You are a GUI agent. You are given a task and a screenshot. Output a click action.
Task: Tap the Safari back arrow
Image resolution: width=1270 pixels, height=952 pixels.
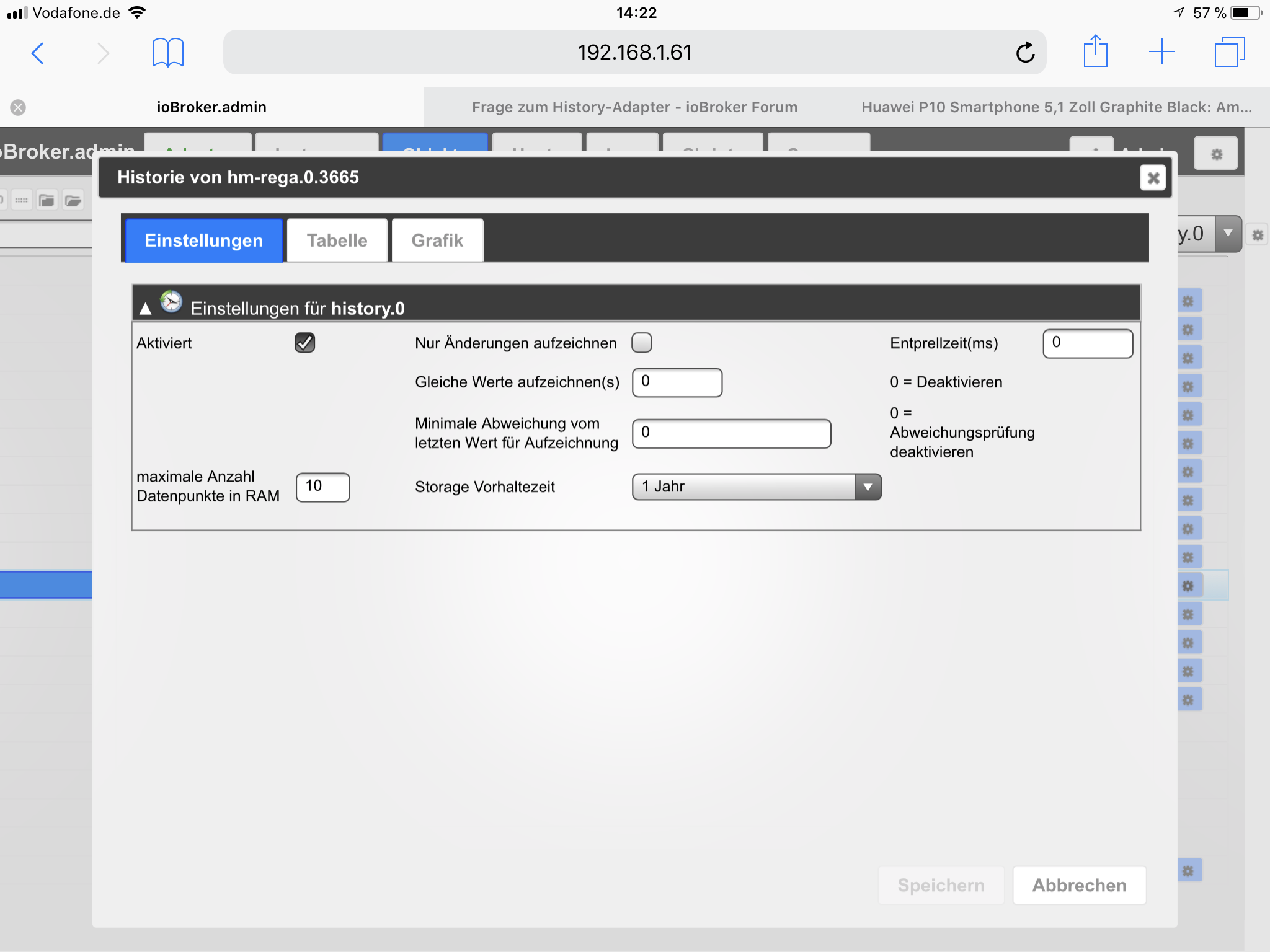(x=38, y=53)
